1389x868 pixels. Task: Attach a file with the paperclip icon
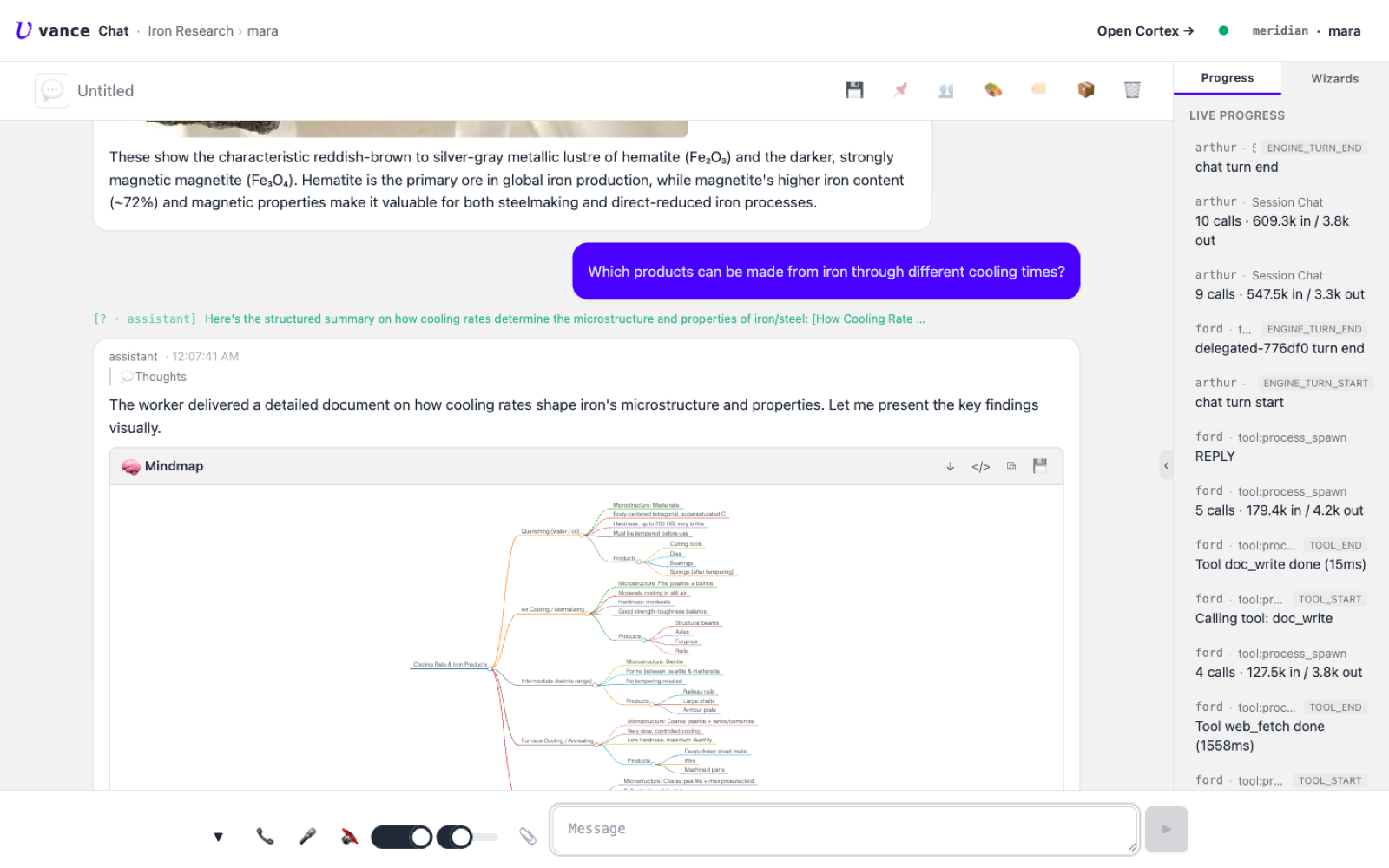(x=528, y=836)
